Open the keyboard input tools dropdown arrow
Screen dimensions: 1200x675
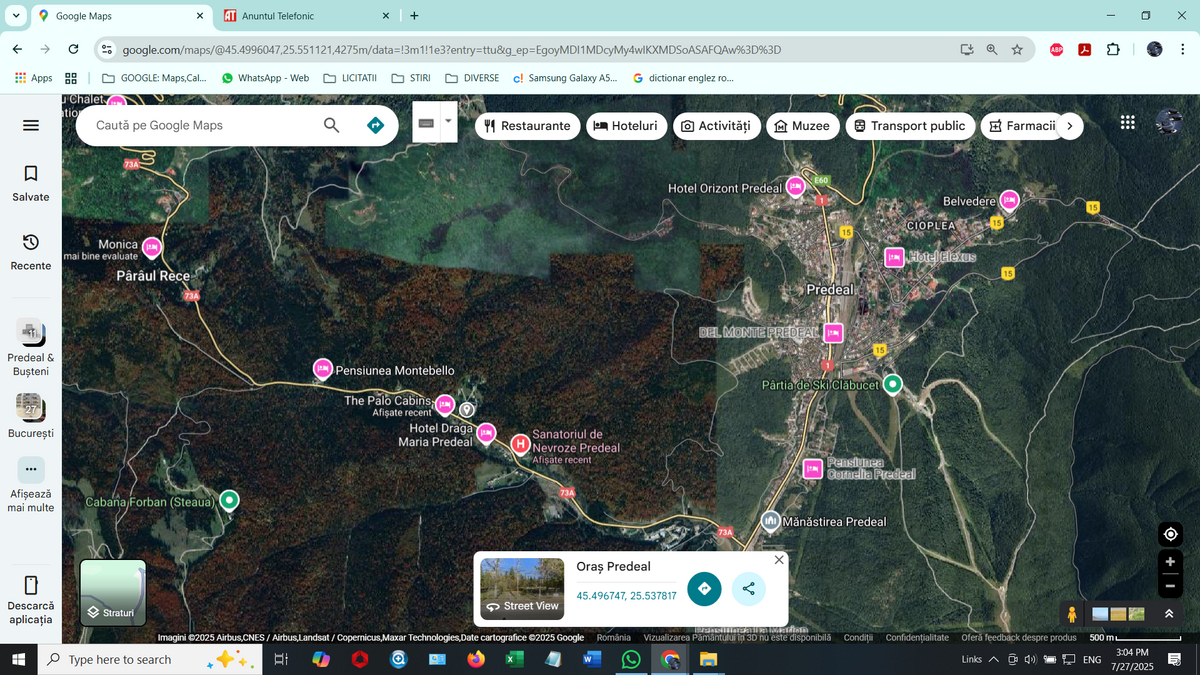coord(448,121)
